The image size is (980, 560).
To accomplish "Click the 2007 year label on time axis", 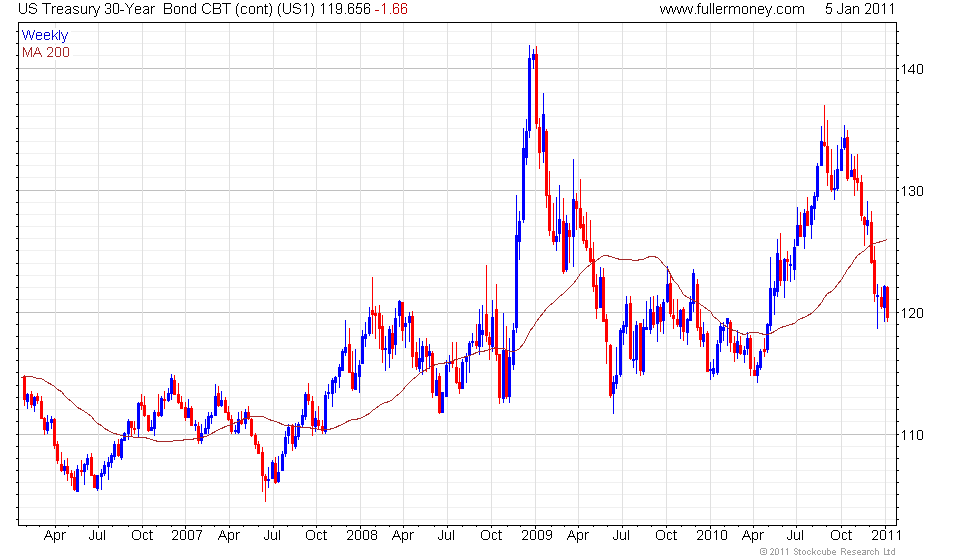I will (x=187, y=536).
